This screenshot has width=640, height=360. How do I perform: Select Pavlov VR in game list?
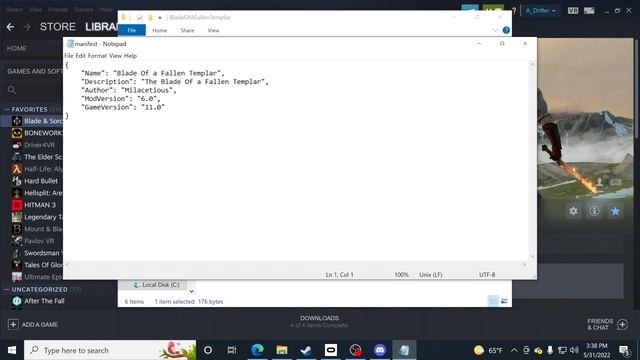tap(32, 241)
